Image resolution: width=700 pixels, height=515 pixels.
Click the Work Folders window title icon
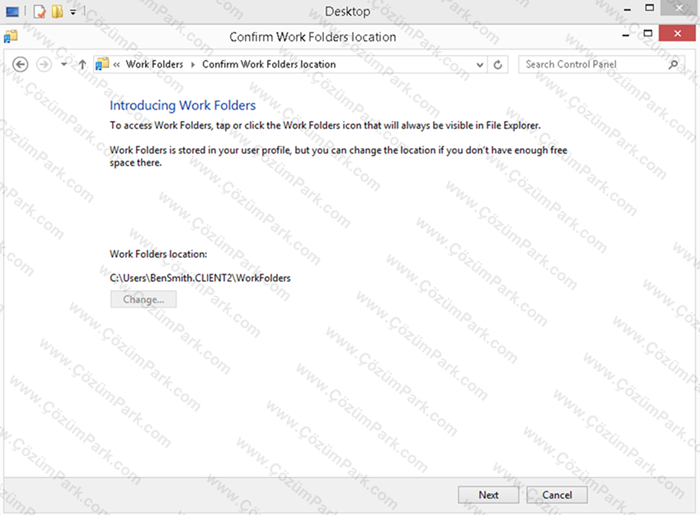point(11,37)
